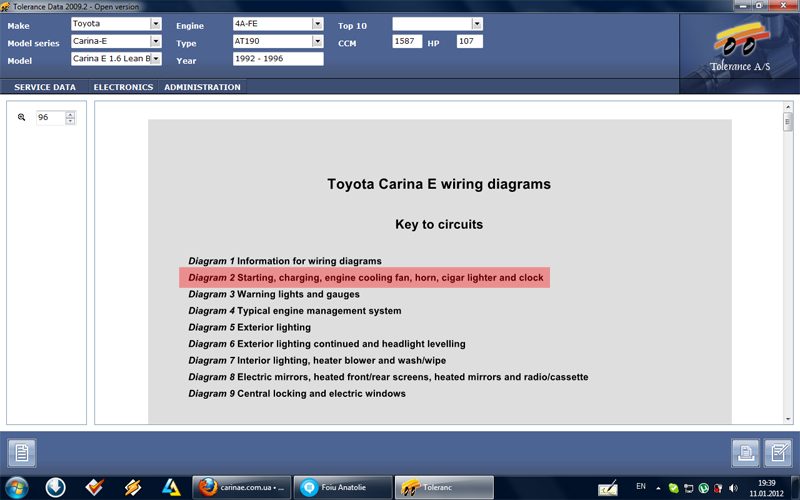Expand the Model series dropdown
This screenshot has height=500, width=800.
click(156, 41)
